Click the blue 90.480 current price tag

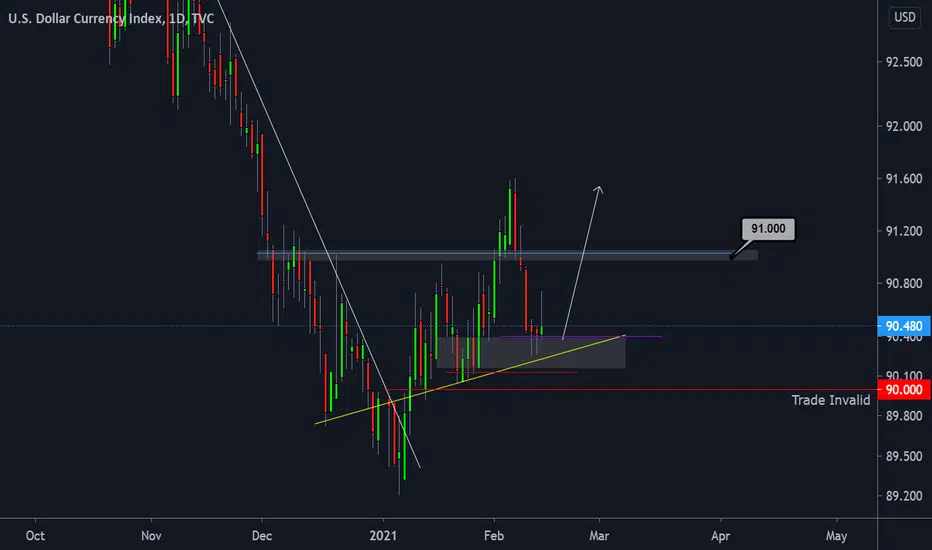903,326
